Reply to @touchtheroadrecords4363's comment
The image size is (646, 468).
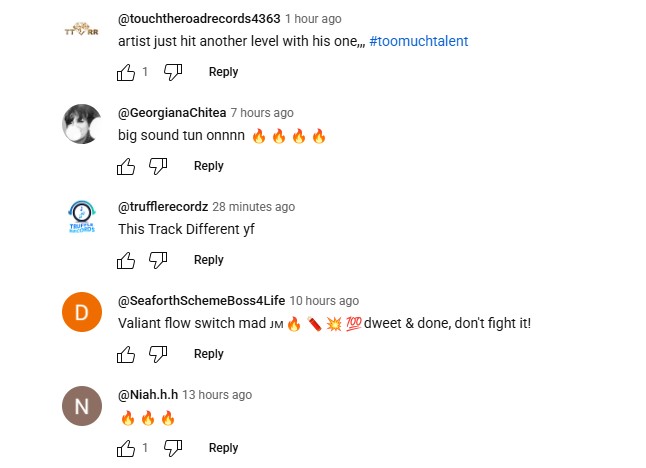[223, 72]
